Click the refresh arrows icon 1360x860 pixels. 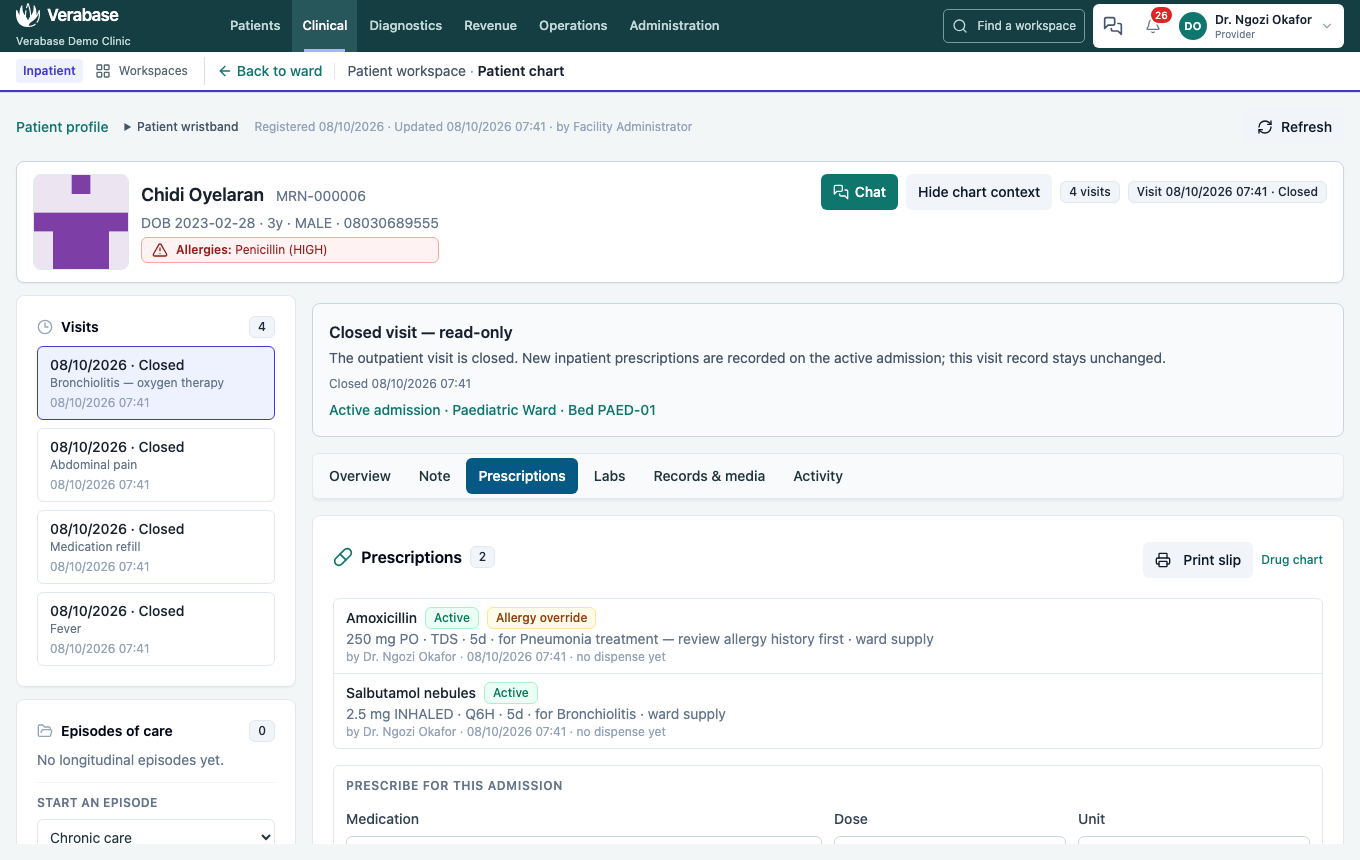[x=1265, y=127]
